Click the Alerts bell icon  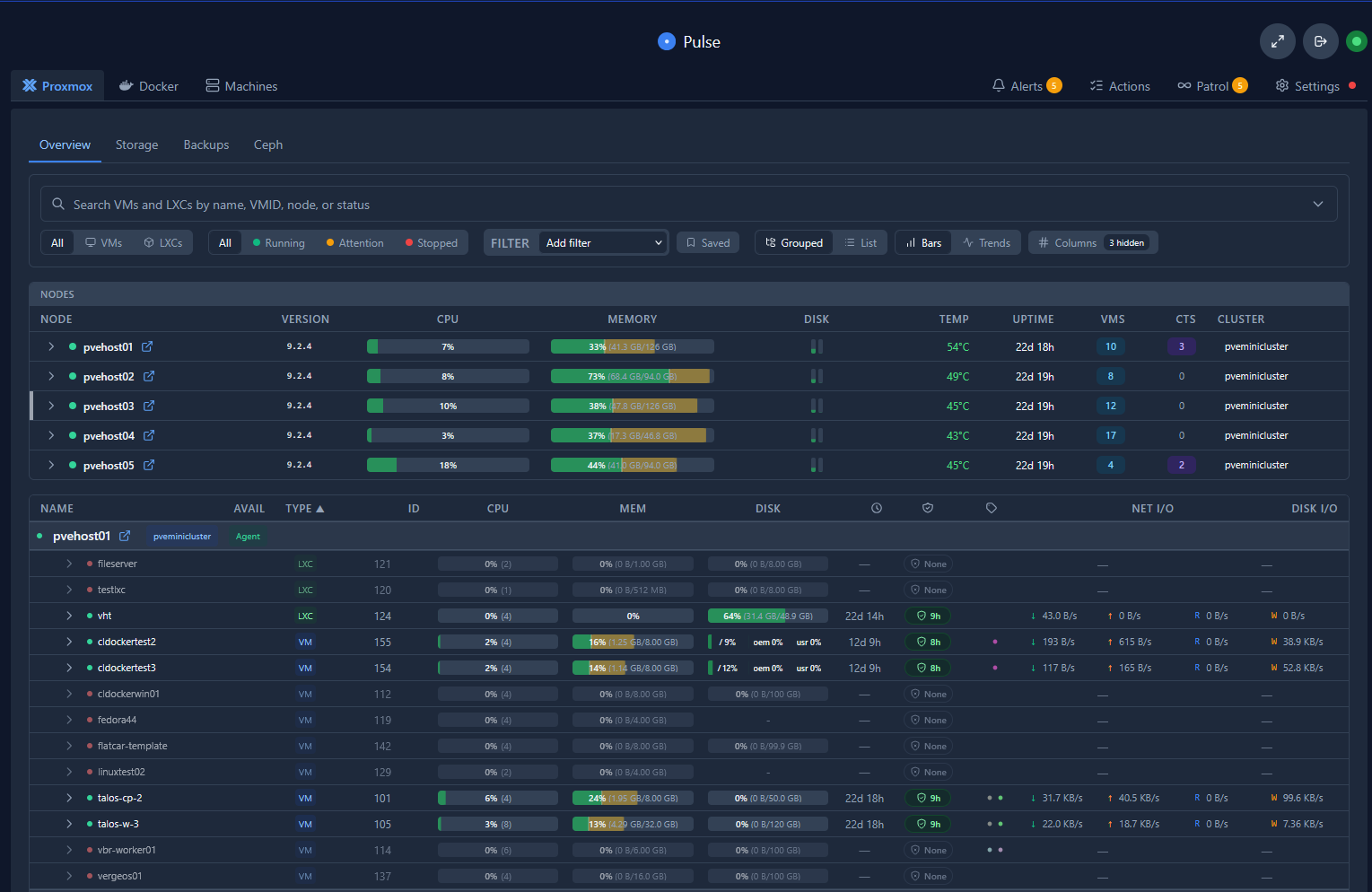click(x=999, y=85)
